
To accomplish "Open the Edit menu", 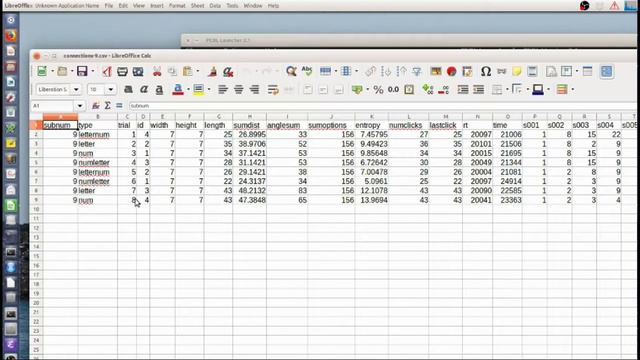I will [123, 6].
